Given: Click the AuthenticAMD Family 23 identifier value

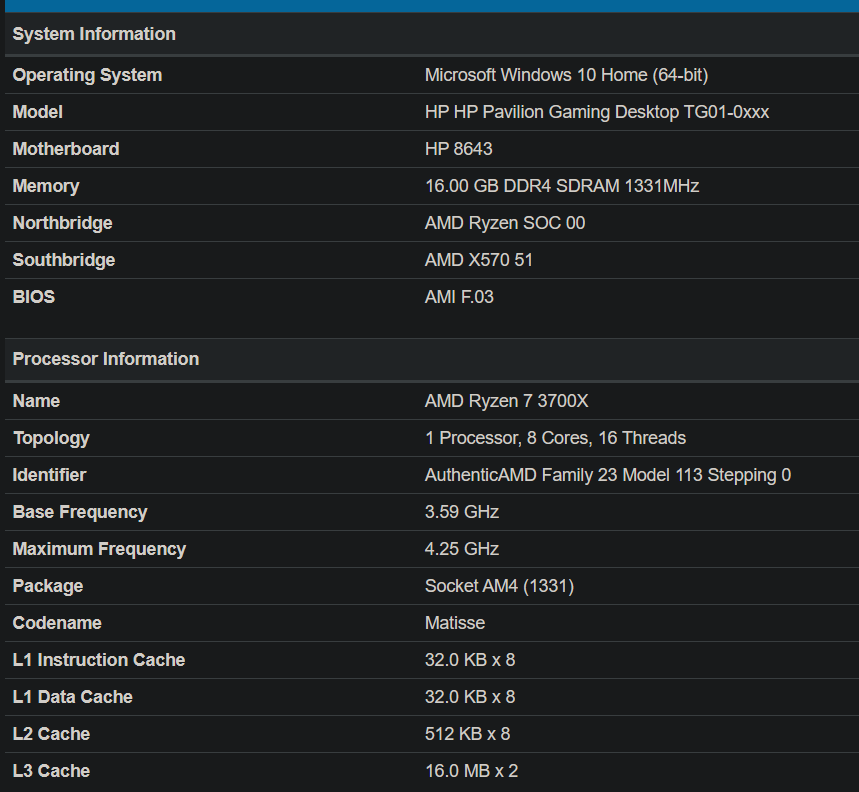Looking at the screenshot, I should tap(608, 475).
